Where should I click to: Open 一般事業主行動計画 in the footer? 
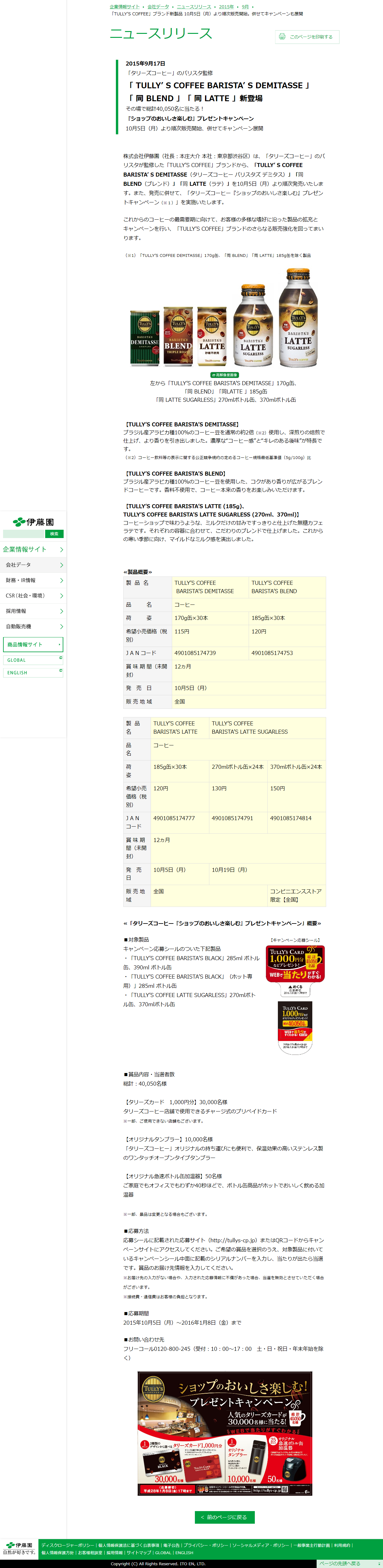(x=313, y=1545)
